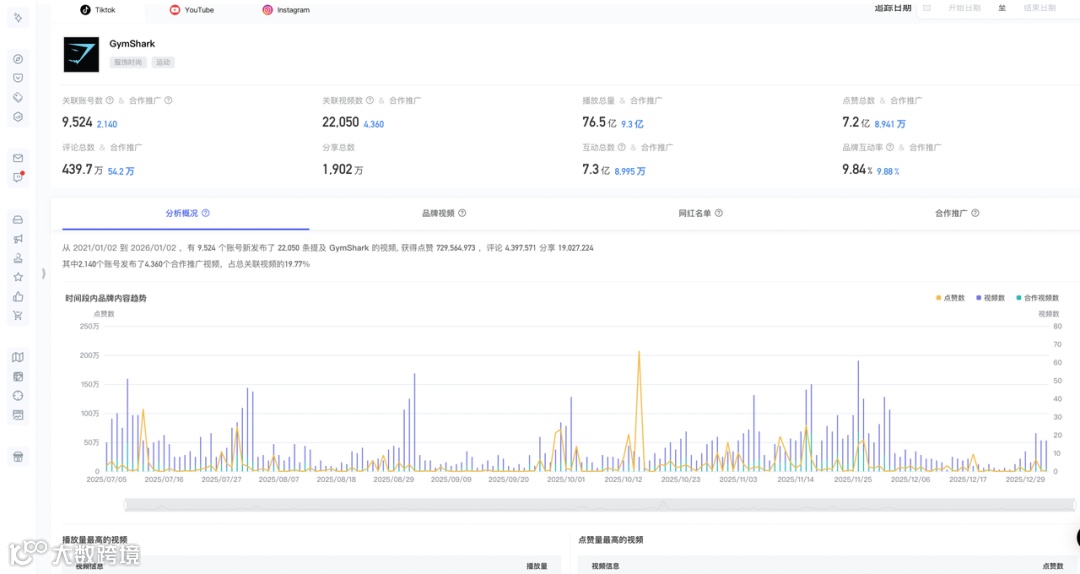Click the stamp icon in the sidebar
The width and height of the screenshot is (1080, 574).
click(x=18, y=258)
